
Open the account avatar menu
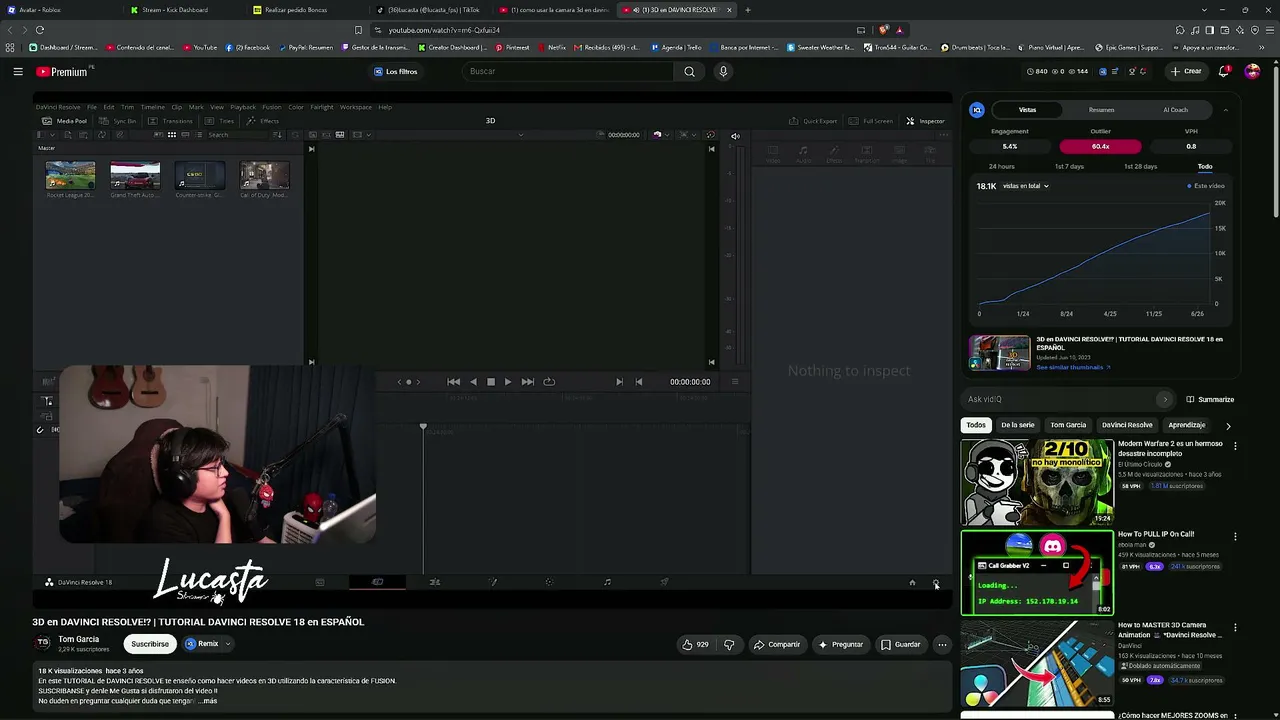(x=1252, y=71)
